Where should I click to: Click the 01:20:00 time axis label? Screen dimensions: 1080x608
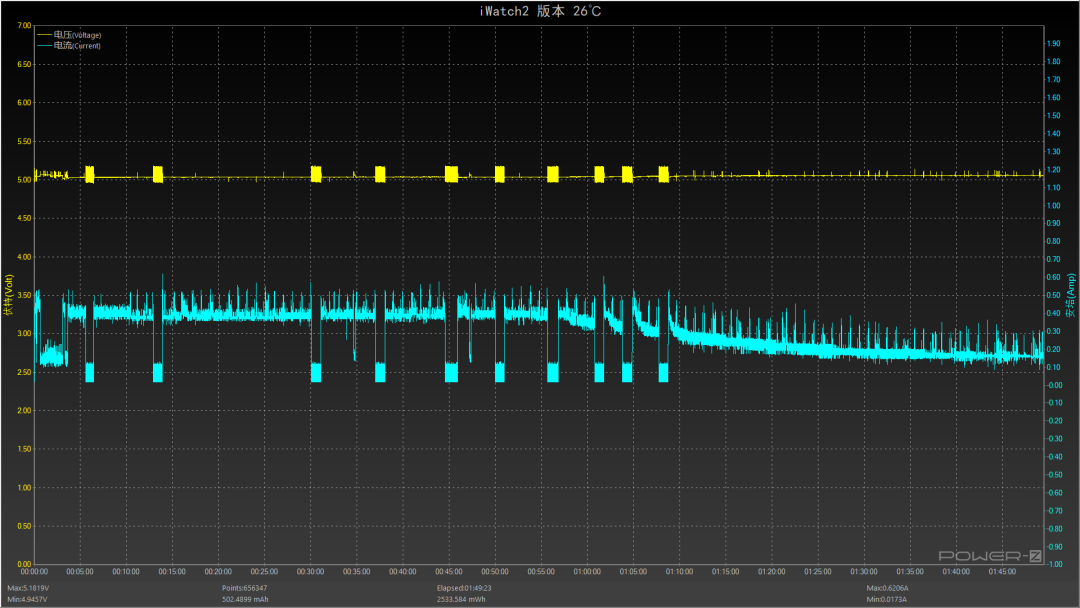pos(772,572)
